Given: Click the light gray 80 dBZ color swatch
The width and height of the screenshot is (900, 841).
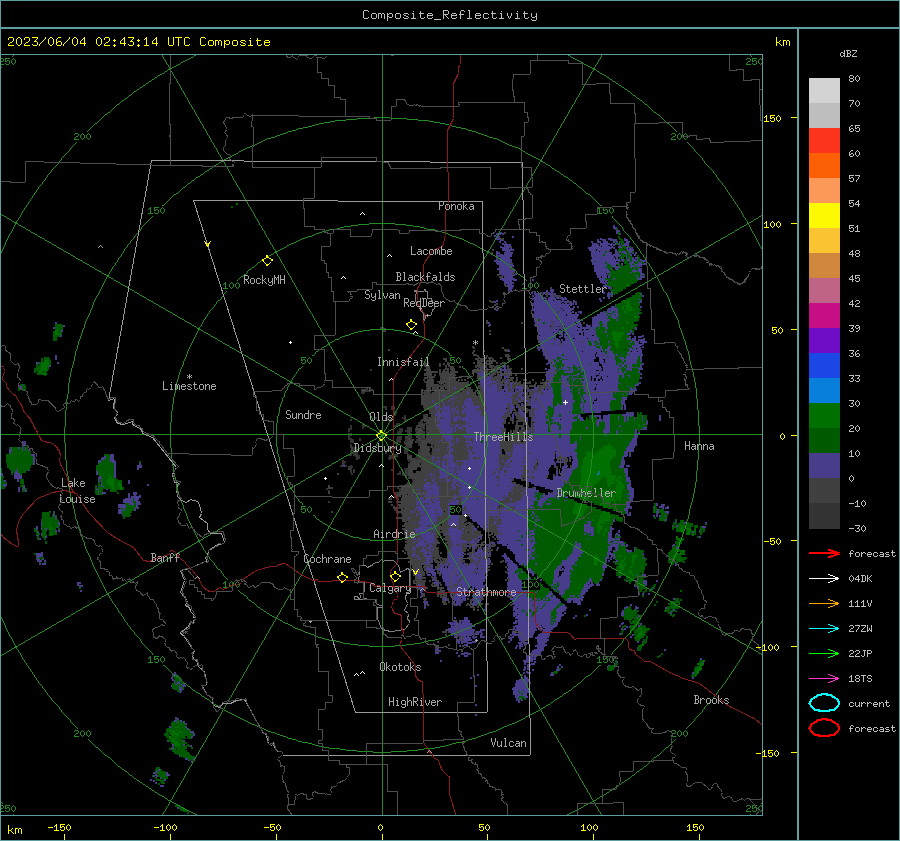Looking at the screenshot, I should pos(824,90).
